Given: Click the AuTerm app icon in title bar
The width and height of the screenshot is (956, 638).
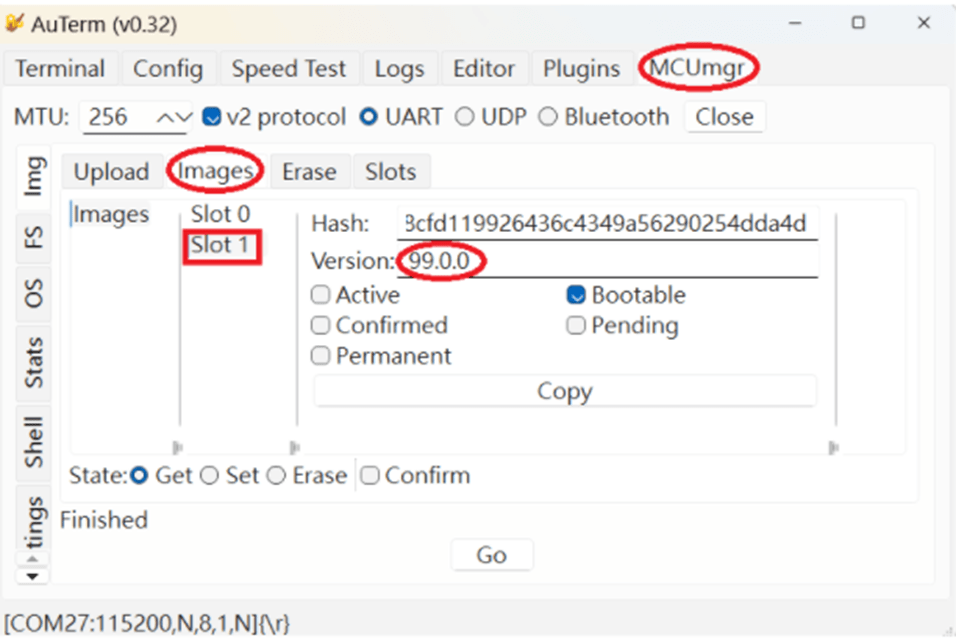Looking at the screenshot, I should point(15,24).
